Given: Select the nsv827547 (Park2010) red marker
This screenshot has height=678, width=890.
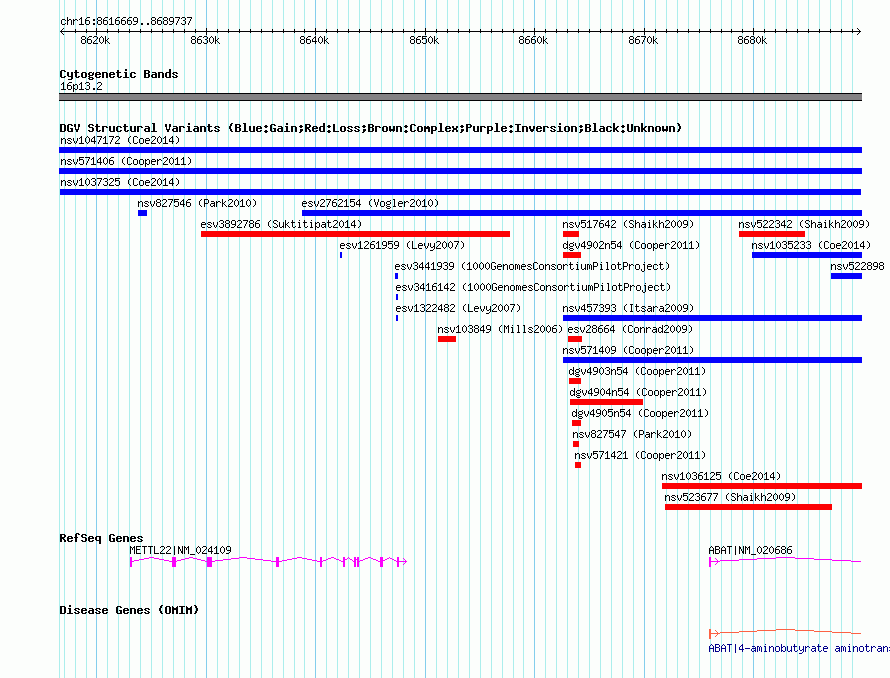Looking at the screenshot, I should click(576, 444).
